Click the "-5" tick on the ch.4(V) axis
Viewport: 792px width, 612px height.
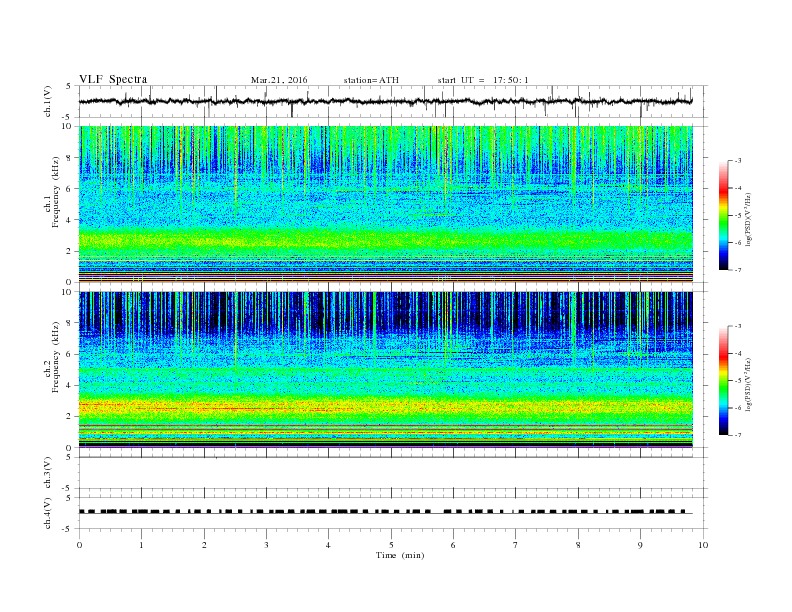[68, 529]
